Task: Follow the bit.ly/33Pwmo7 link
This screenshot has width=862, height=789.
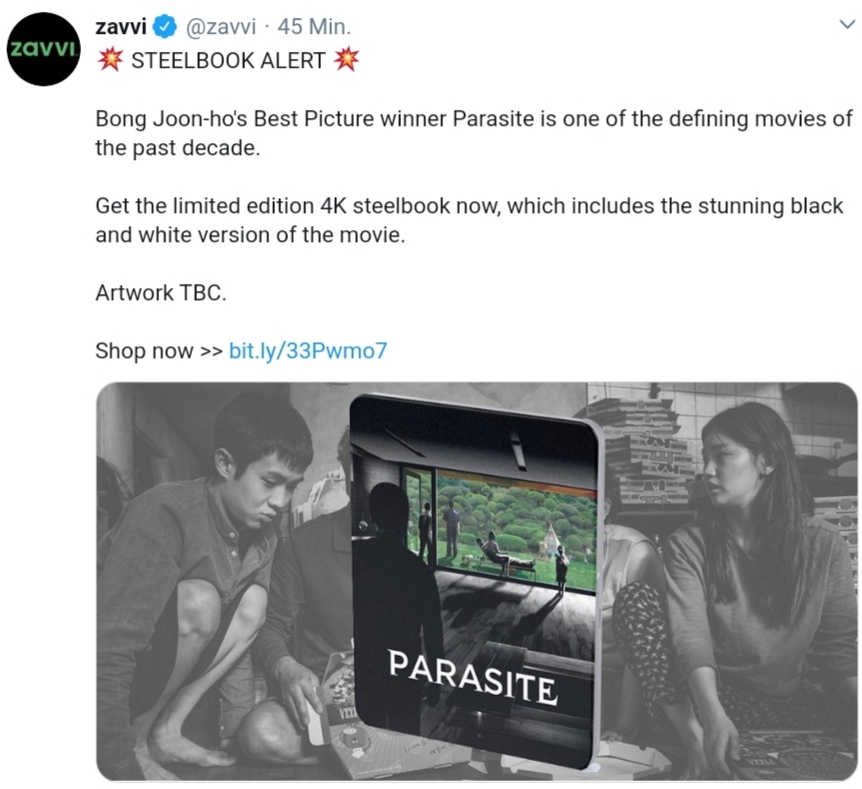Action: click(308, 350)
